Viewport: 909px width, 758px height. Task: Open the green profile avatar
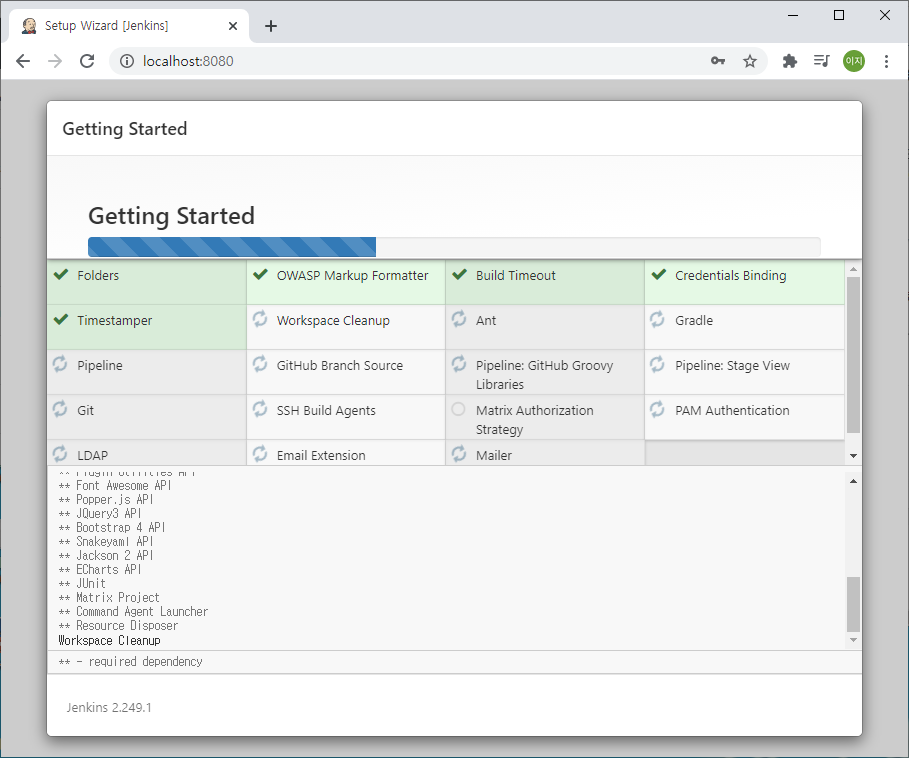point(854,61)
